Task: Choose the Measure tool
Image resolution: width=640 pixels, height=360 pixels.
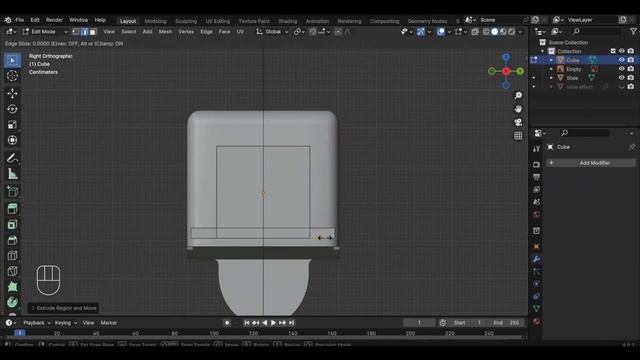Action: point(12,173)
